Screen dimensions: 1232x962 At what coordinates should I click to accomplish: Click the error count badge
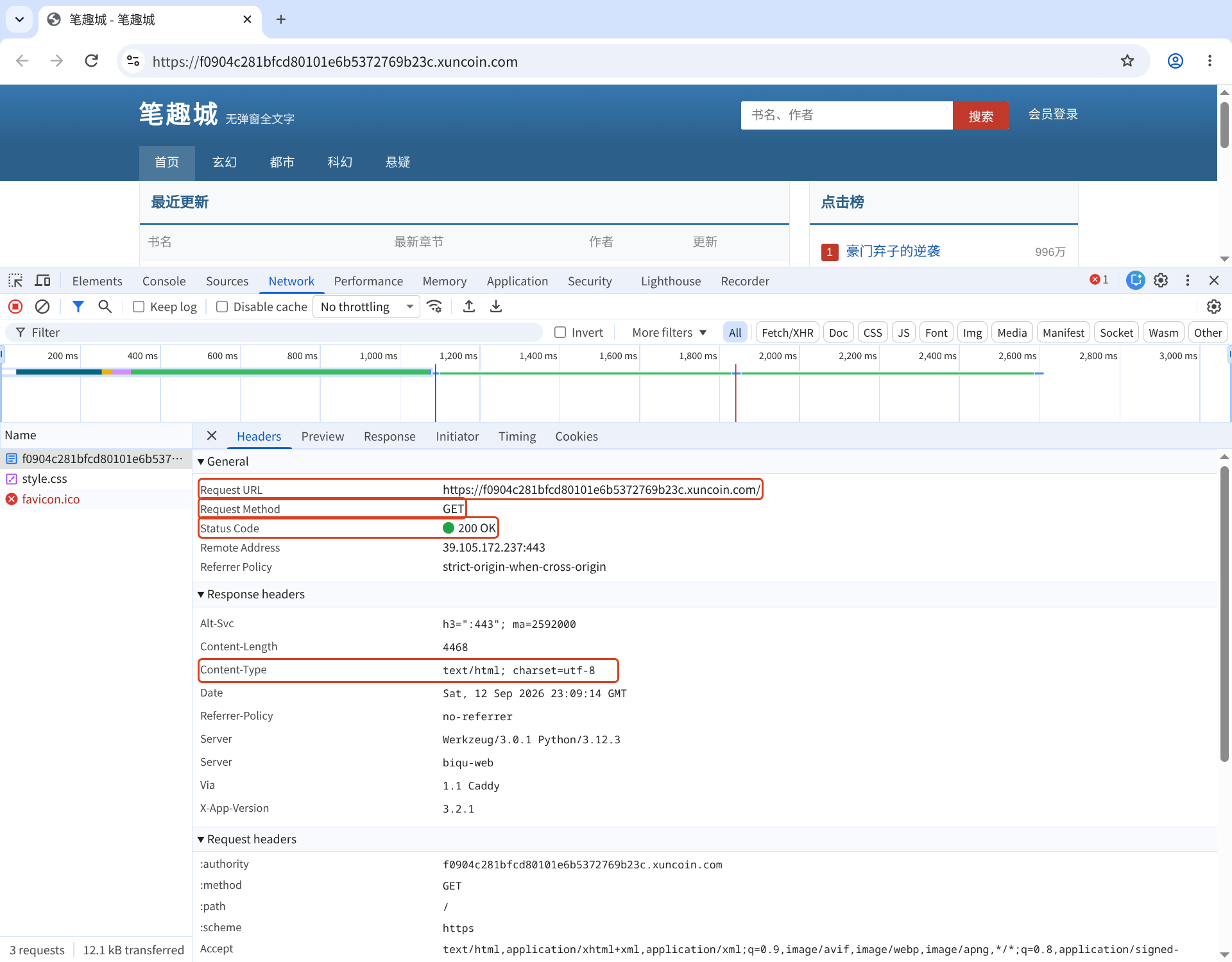1099,280
